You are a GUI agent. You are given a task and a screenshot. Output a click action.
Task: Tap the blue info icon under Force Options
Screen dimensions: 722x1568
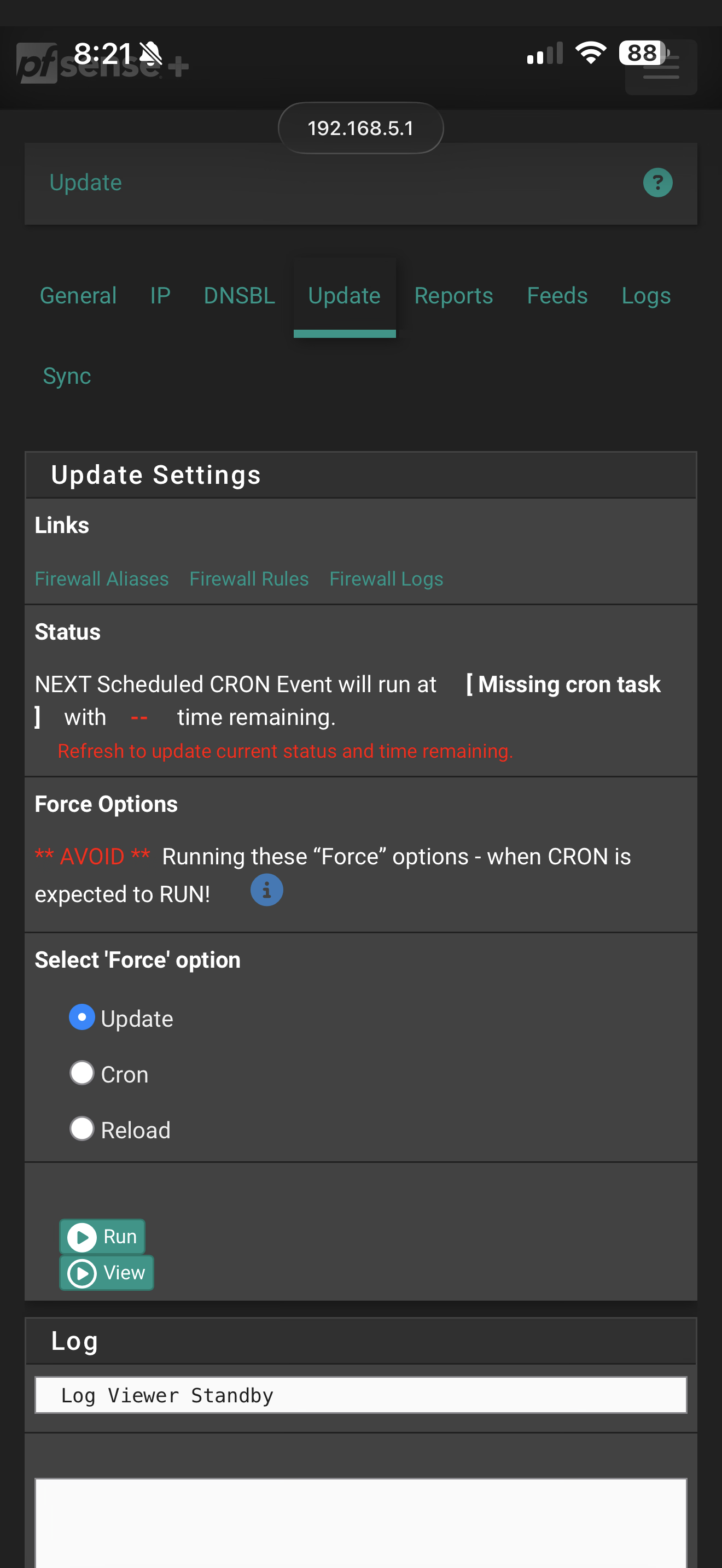pos(266,890)
